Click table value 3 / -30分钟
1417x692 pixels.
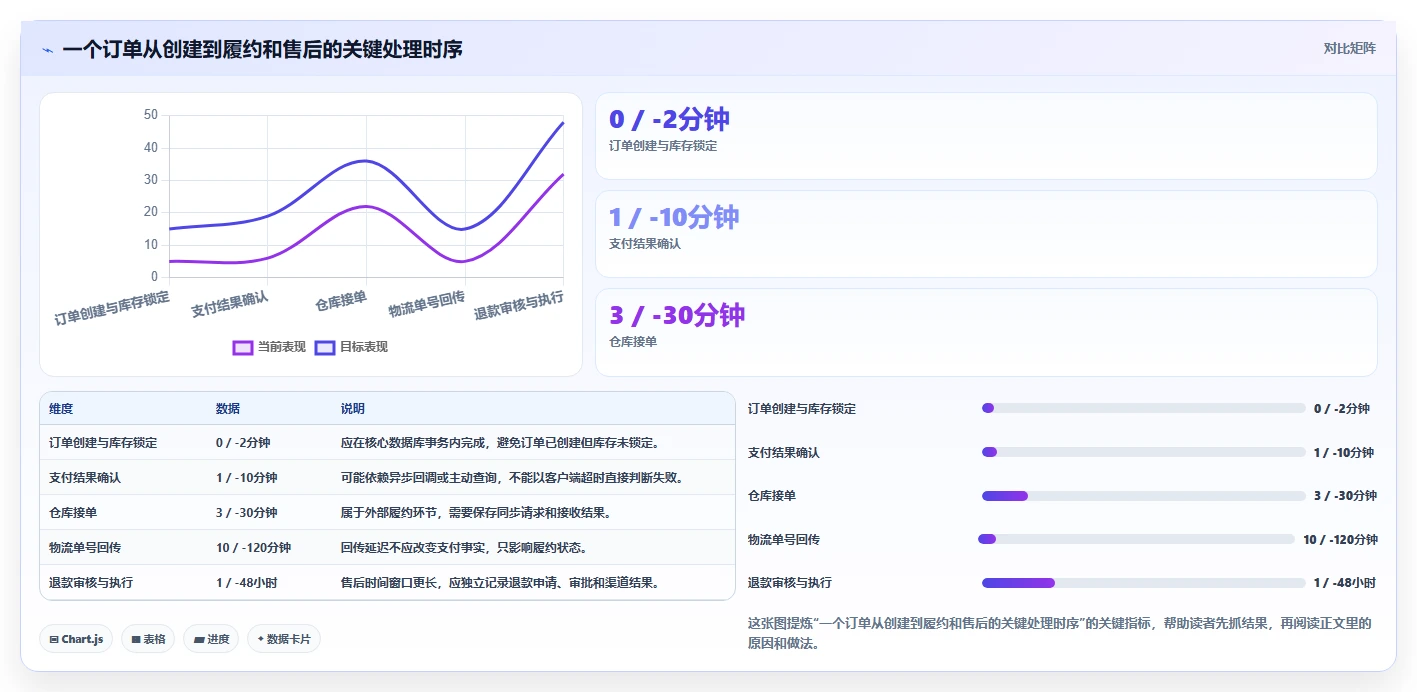tap(247, 512)
